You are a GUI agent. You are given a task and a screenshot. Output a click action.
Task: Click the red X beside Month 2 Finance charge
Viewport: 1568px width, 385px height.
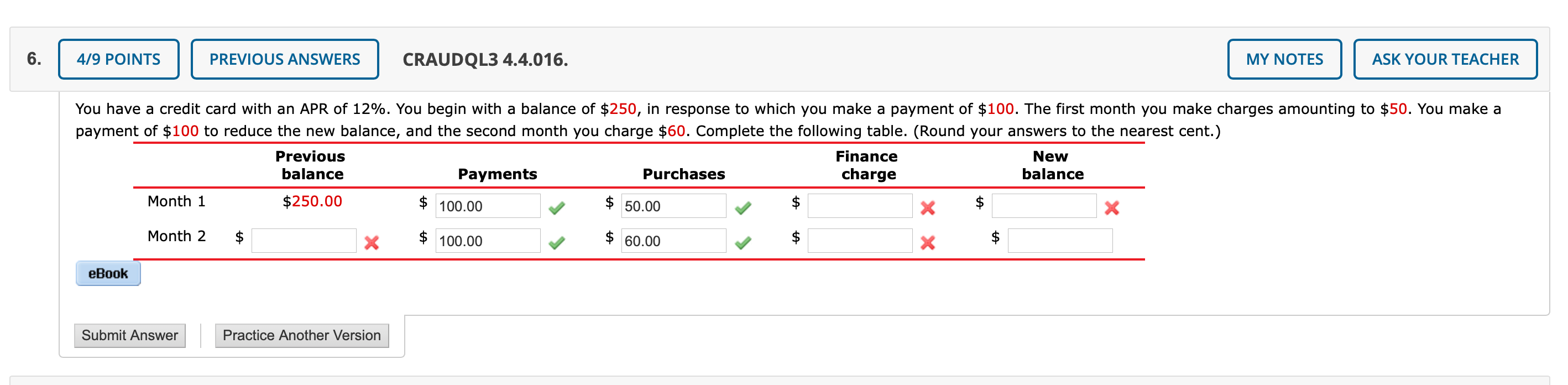tap(928, 243)
